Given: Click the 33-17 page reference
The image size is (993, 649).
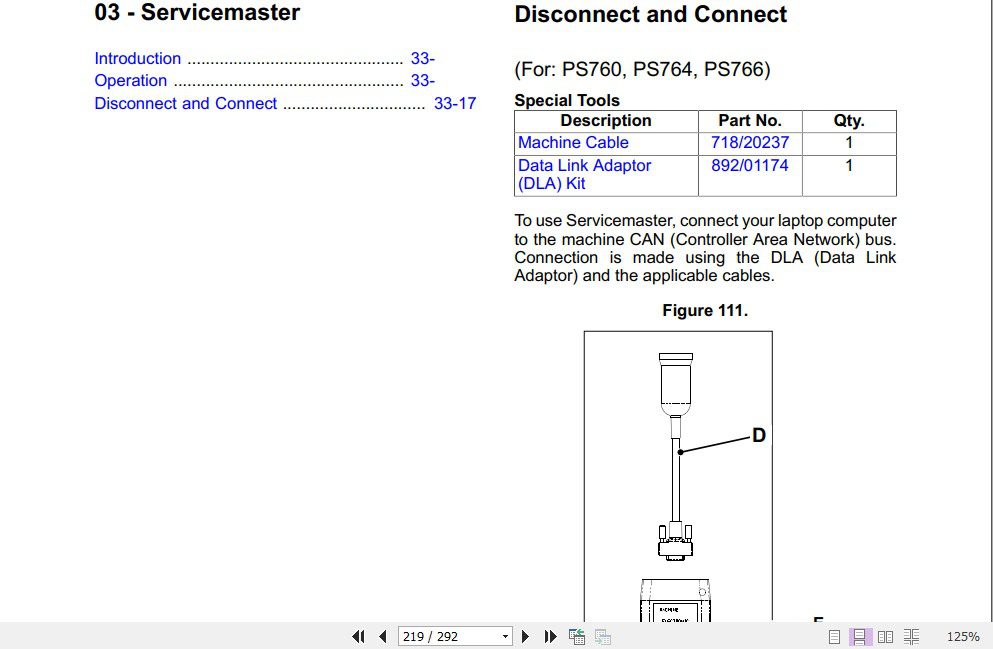Looking at the screenshot, I should pyautogui.click(x=455, y=103).
